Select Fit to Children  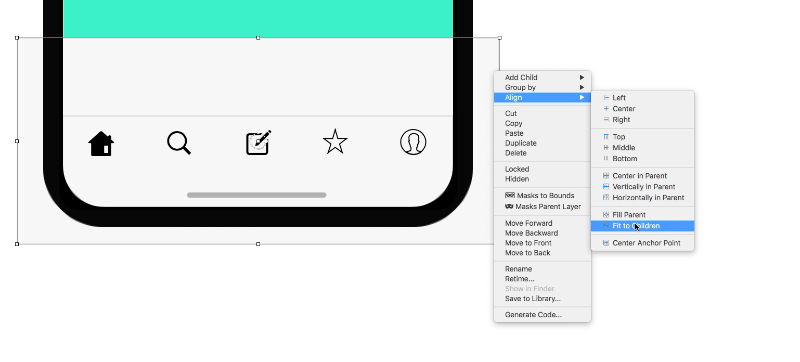[642, 226]
